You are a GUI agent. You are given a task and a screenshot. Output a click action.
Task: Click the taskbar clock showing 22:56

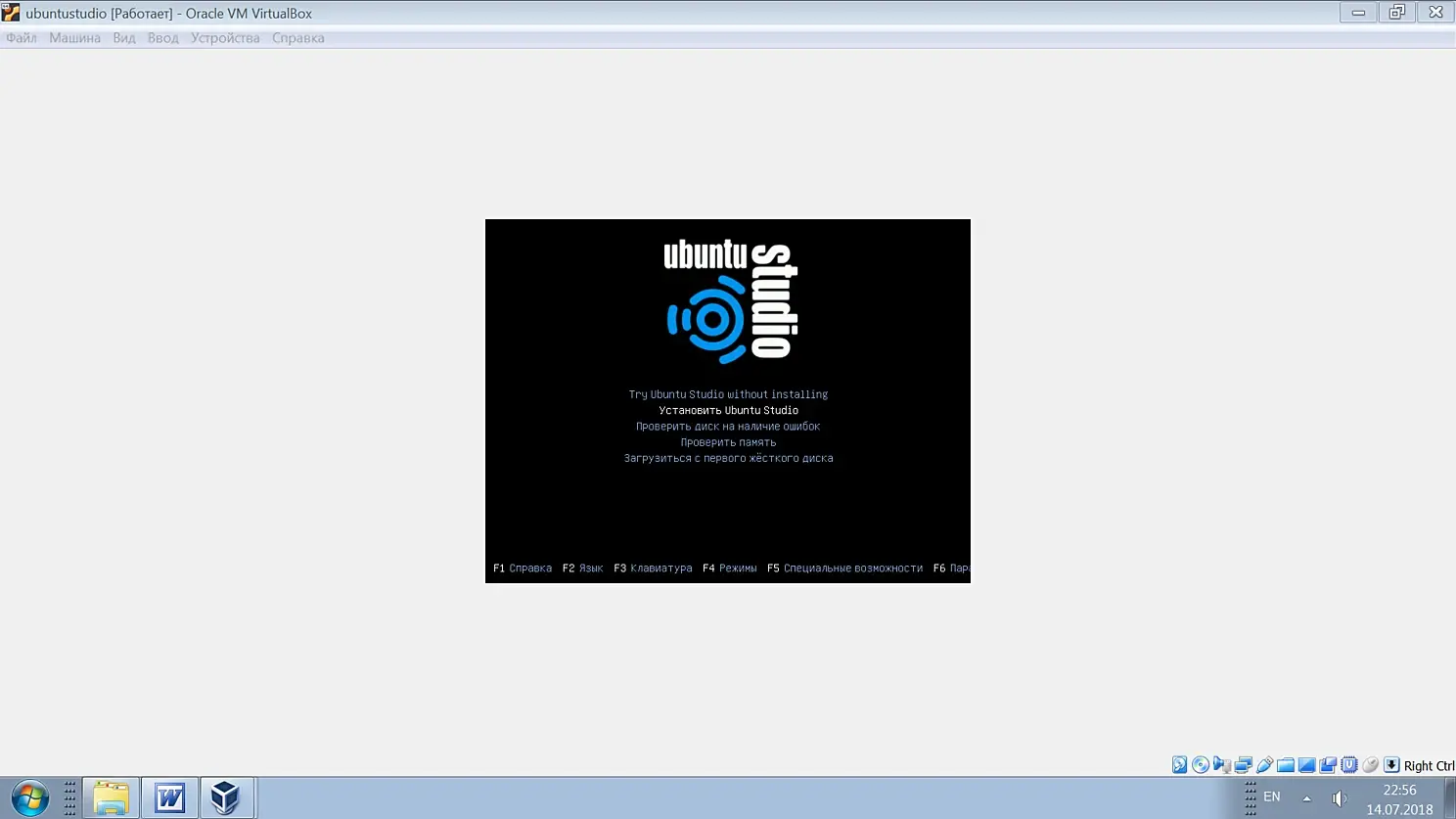1399,790
